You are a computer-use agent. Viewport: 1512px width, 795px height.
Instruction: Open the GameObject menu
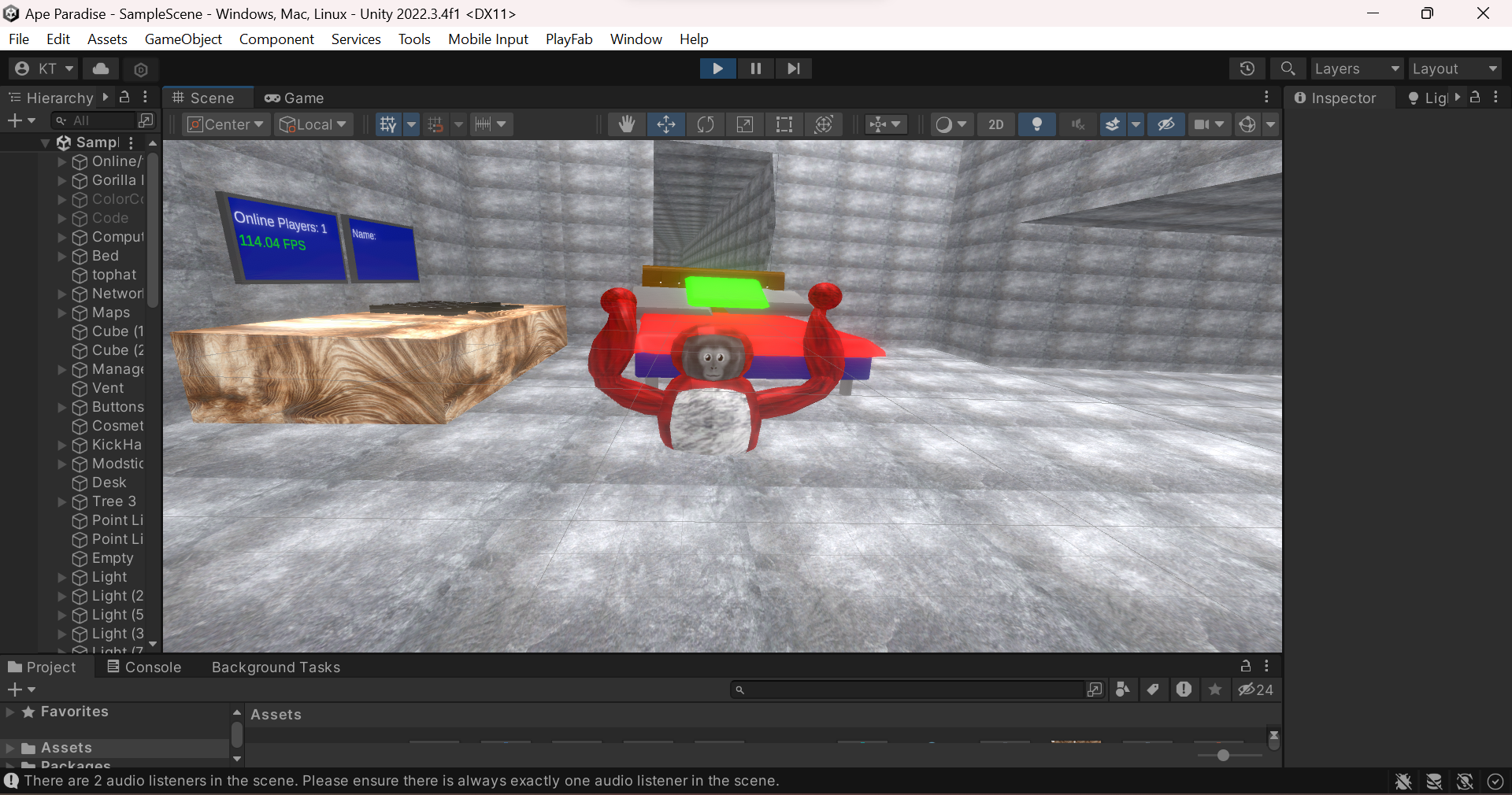183,39
